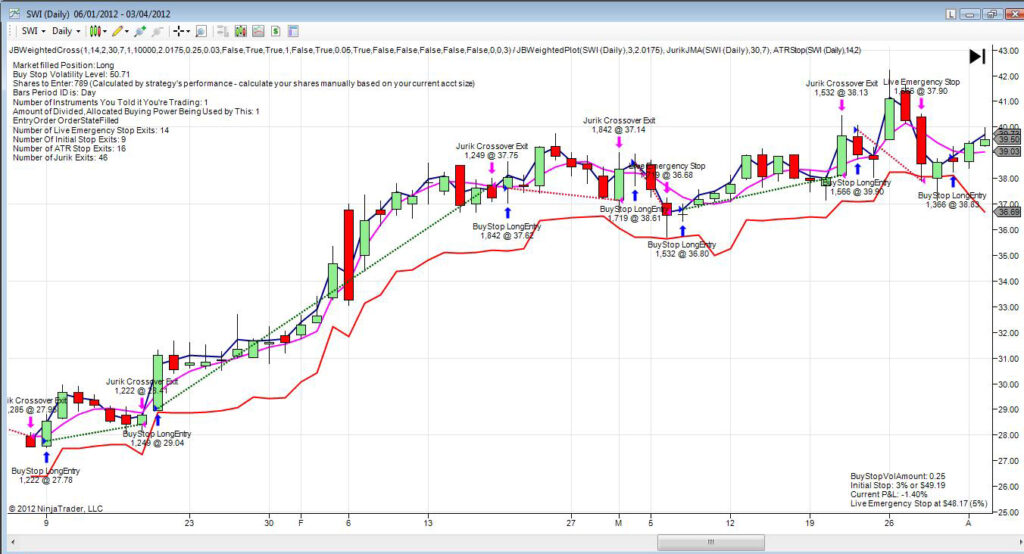Click 'Jurik Crossover Exit 1,842 @ 37.14' label
The width and height of the screenshot is (1024, 554).
click(x=619, y=125)
